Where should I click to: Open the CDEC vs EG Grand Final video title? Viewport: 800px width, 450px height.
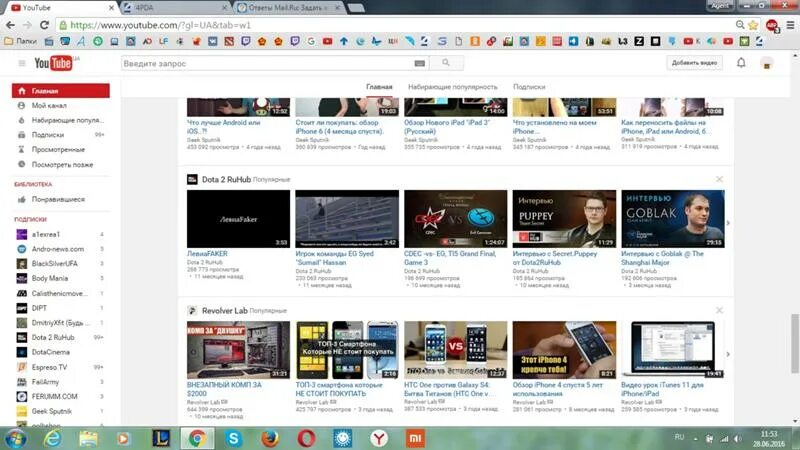click(x=450, y=258)
